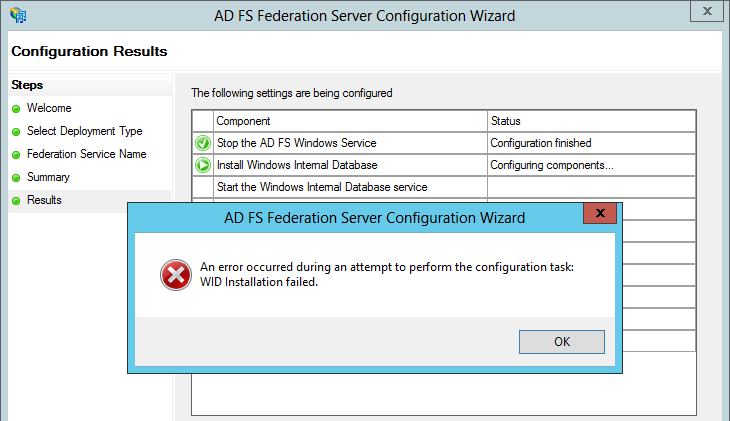This screenshot has height=421, width=730.
Task: Click green bullet beside Select Deployment Type
Action: click(16, 132)
